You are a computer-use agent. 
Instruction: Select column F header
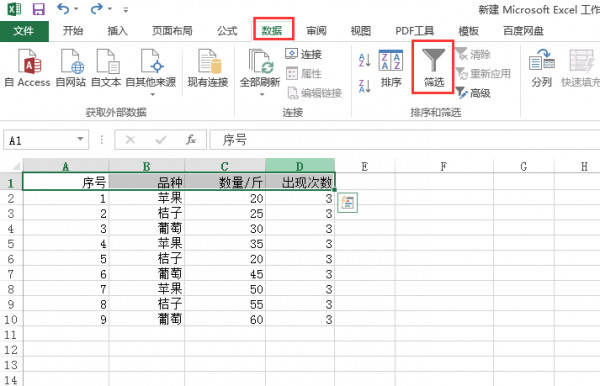click(444, 166)
